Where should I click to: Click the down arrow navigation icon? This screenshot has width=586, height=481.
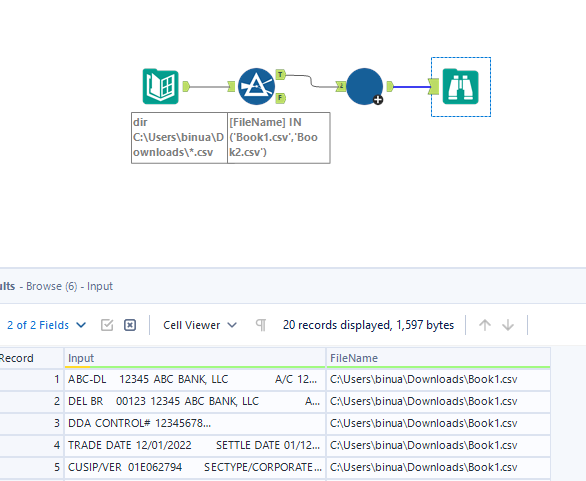click(x=508, y=325)
